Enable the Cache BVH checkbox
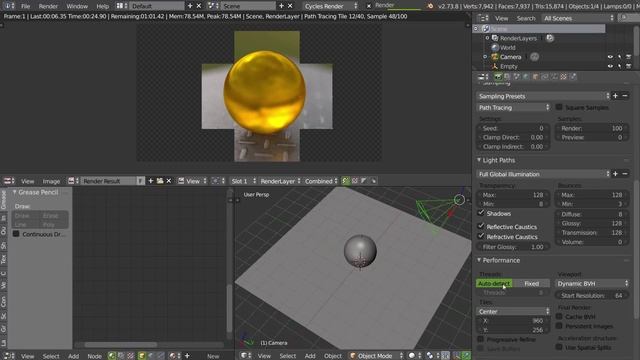This screenshot has height=360, width=640. [x=559, y=316]
